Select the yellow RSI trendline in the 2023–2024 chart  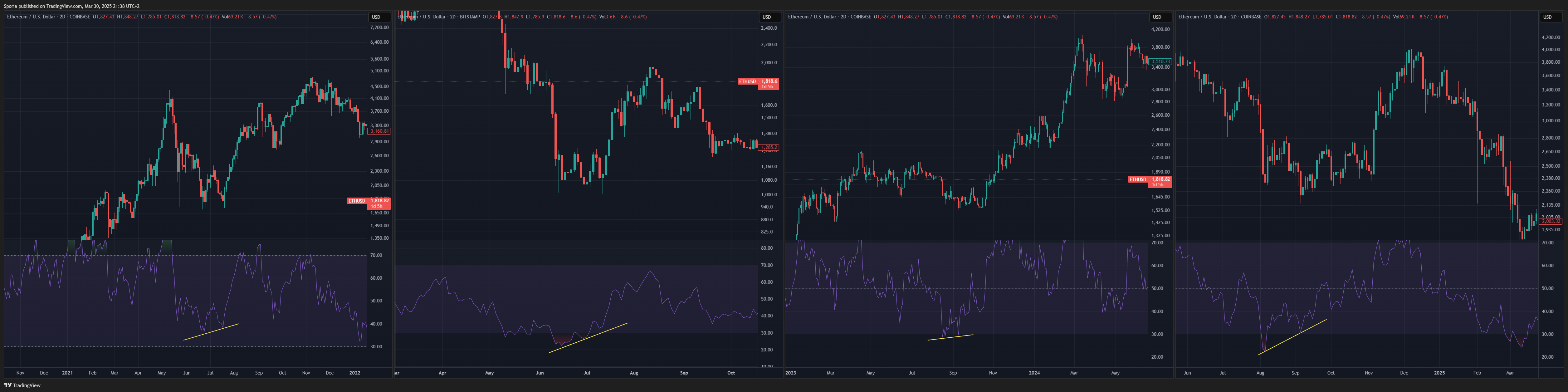coord(950,337)
